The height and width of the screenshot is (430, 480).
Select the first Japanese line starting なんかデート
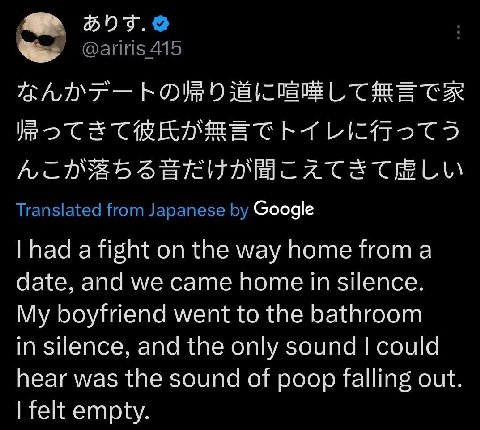[x=240, y=92]
